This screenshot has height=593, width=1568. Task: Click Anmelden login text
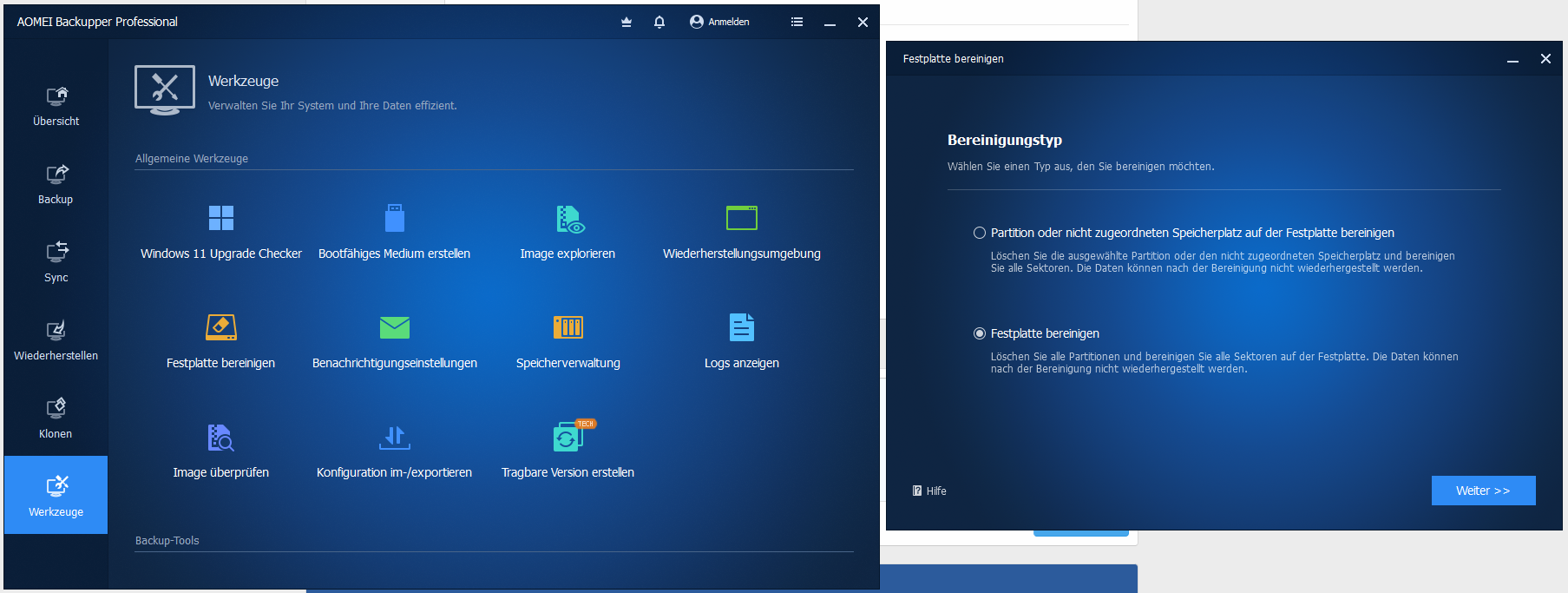(x=729, y=22)
